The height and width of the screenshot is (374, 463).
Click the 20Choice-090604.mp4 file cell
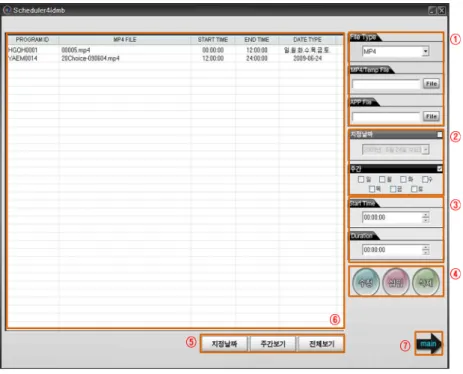(x=90, y=58)
